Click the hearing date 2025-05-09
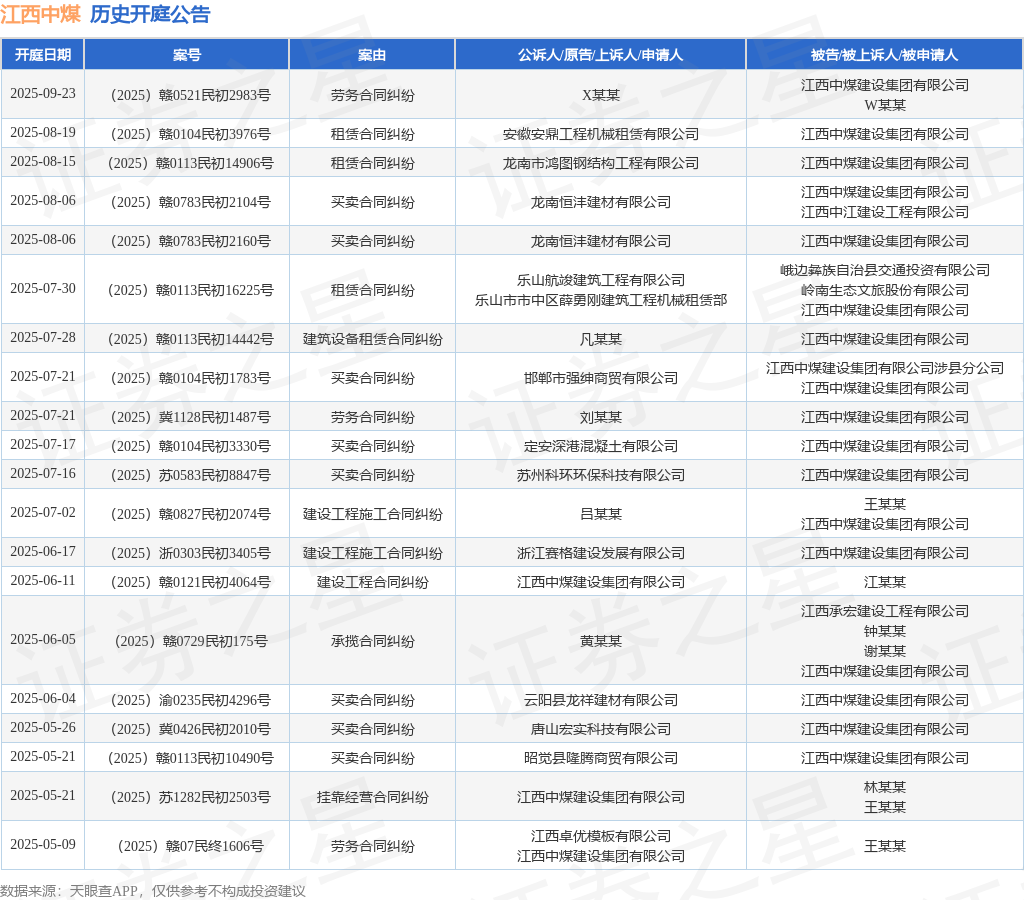The height and width of the screenshot is (900, 1024). click(x=43, y=844)
